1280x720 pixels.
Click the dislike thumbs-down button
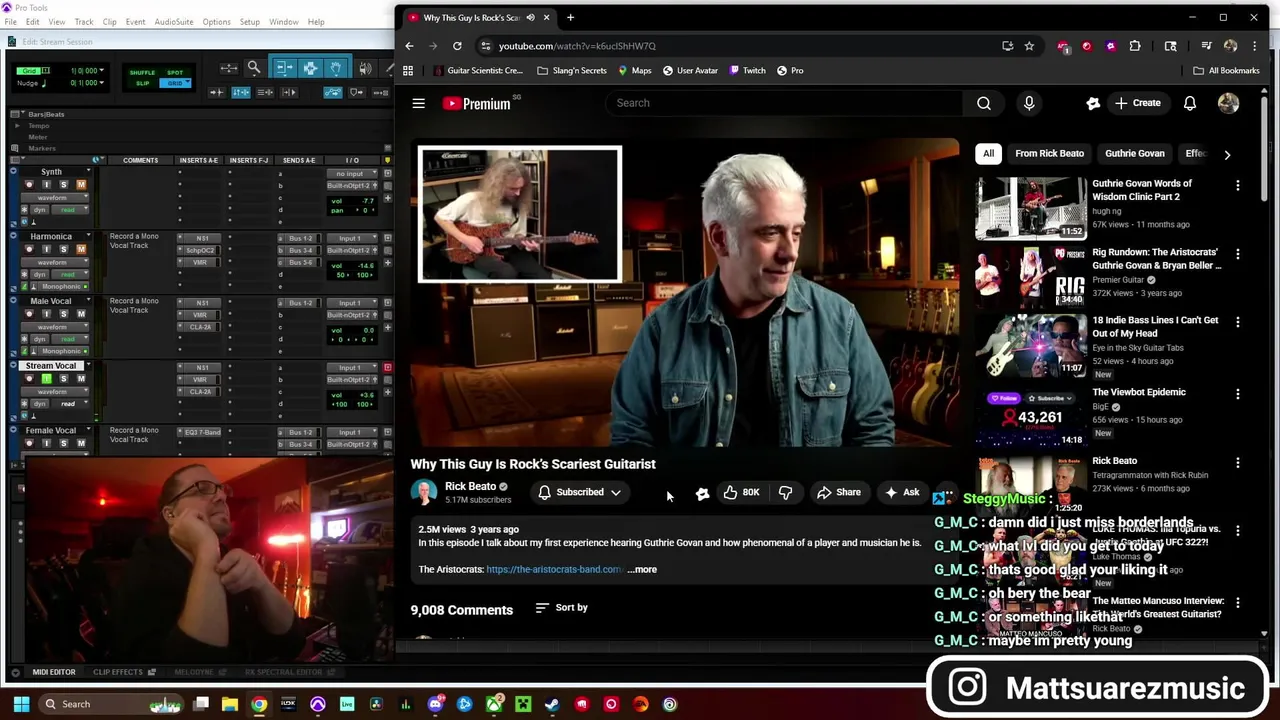point(786,492)
